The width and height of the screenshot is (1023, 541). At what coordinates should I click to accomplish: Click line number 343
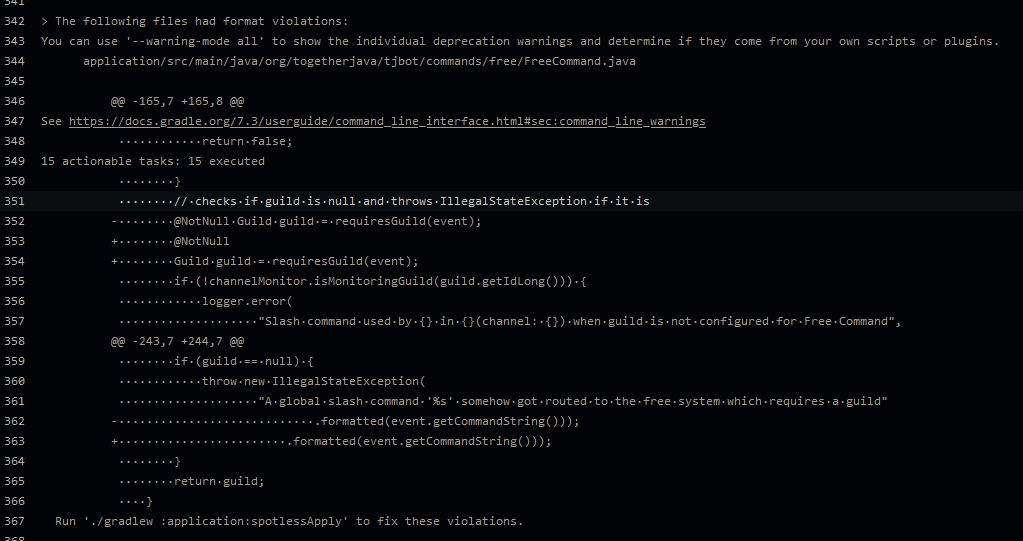pyautogui.click(x=14, y=41)
